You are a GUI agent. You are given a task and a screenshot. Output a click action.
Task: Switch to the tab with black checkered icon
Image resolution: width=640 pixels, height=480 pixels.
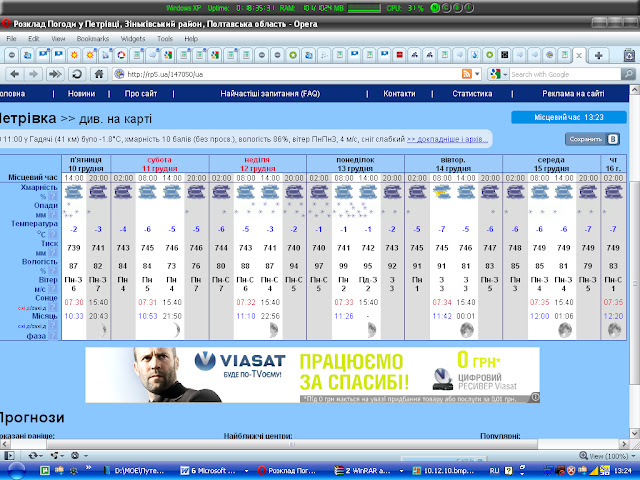point(505,55)
